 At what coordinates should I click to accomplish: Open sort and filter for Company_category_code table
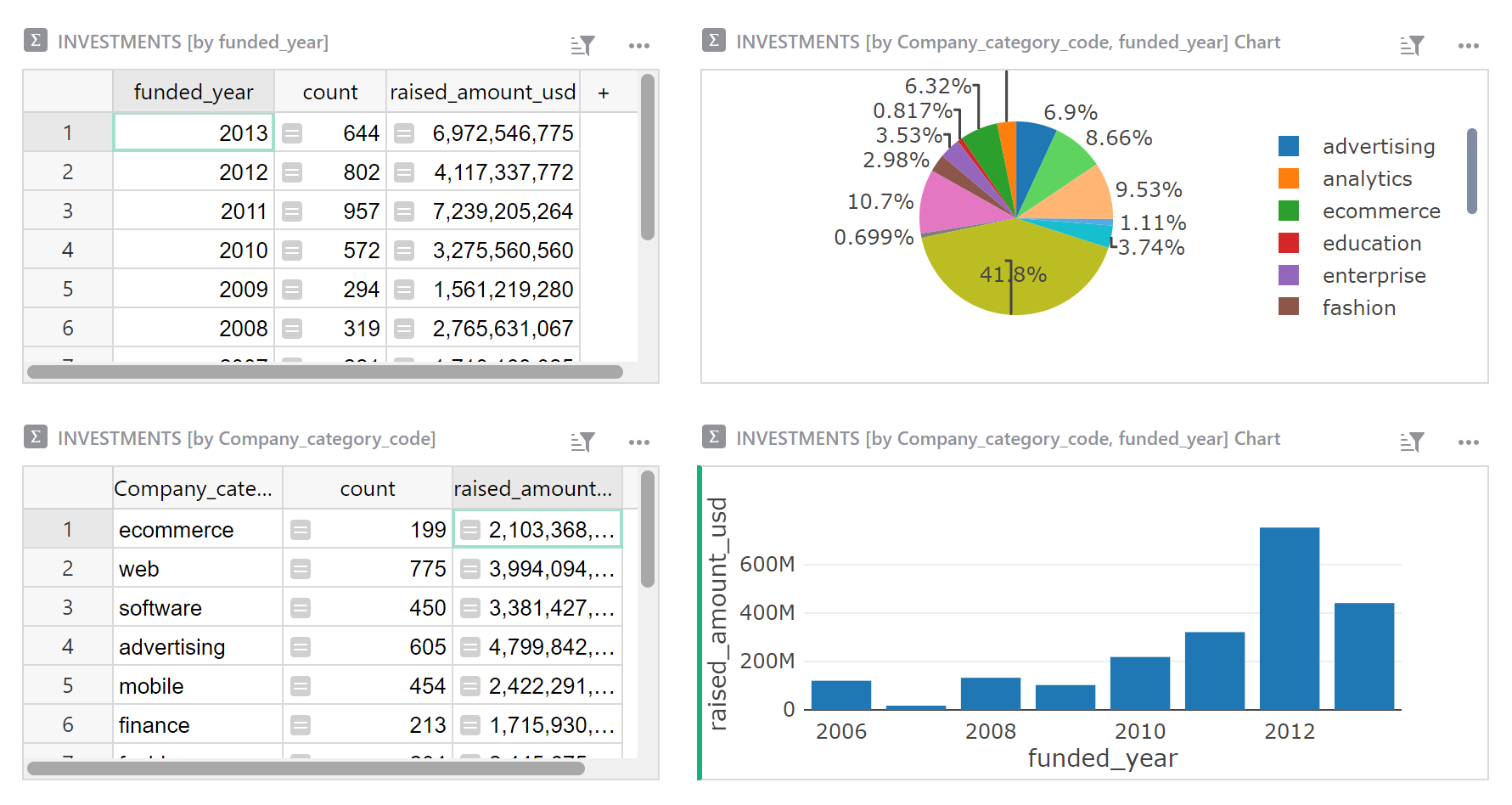click(x=582, y=442)
